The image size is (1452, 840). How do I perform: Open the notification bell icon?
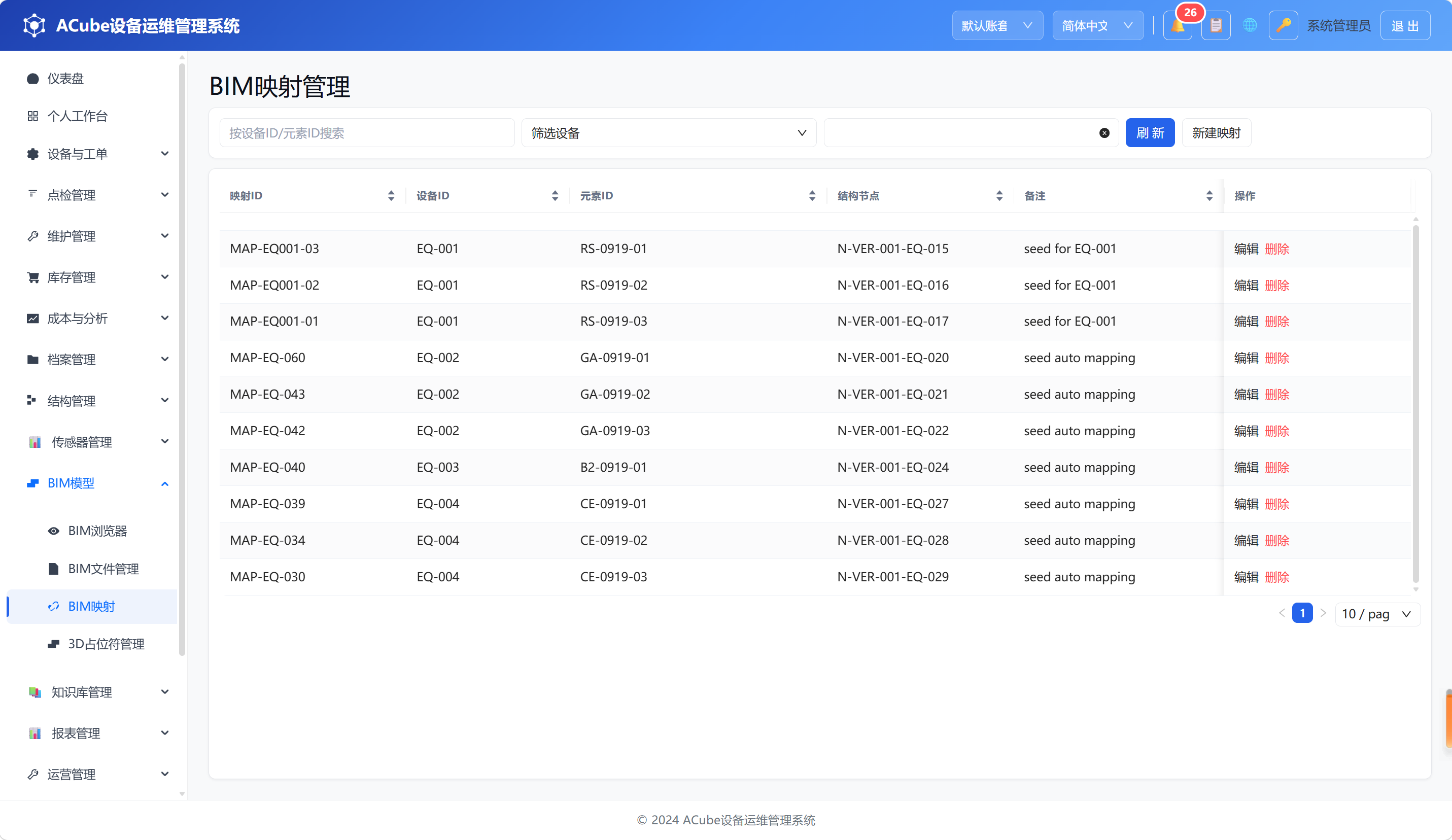click(1177, 26)
